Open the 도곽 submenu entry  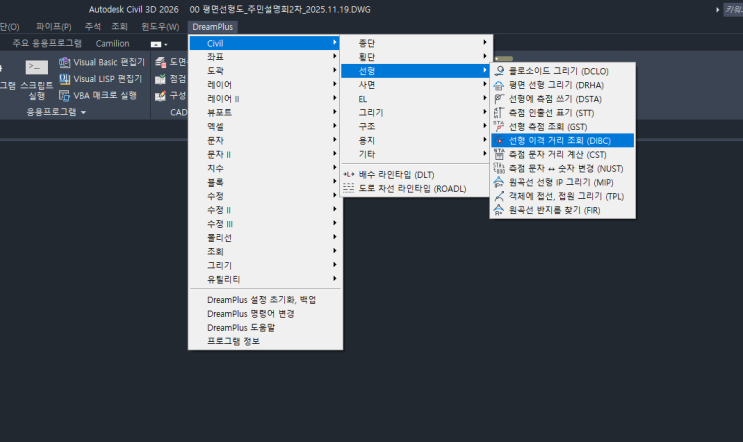(x=265, y=71)
